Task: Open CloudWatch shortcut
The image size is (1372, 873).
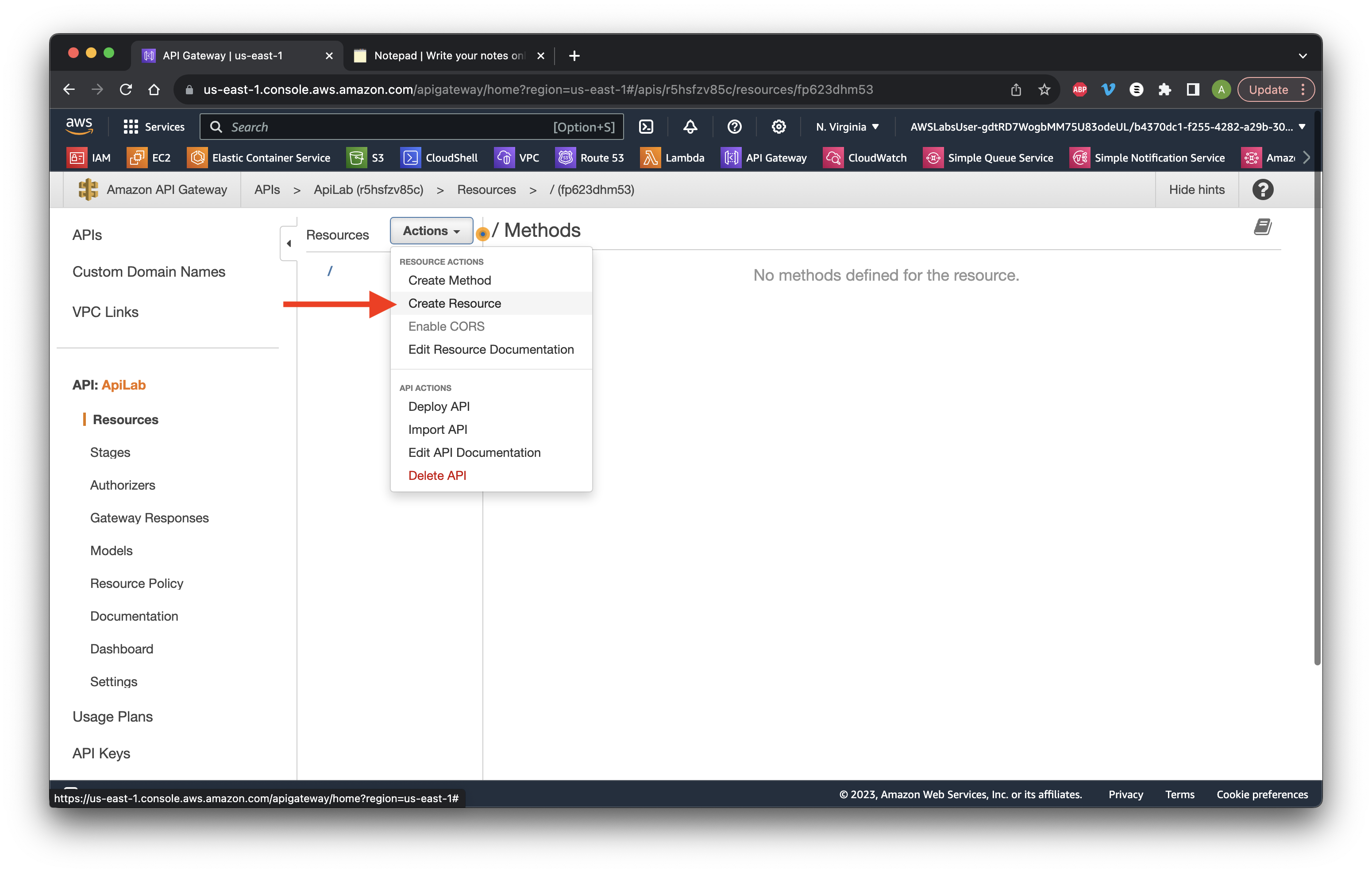Action: (x=866, y=158)
